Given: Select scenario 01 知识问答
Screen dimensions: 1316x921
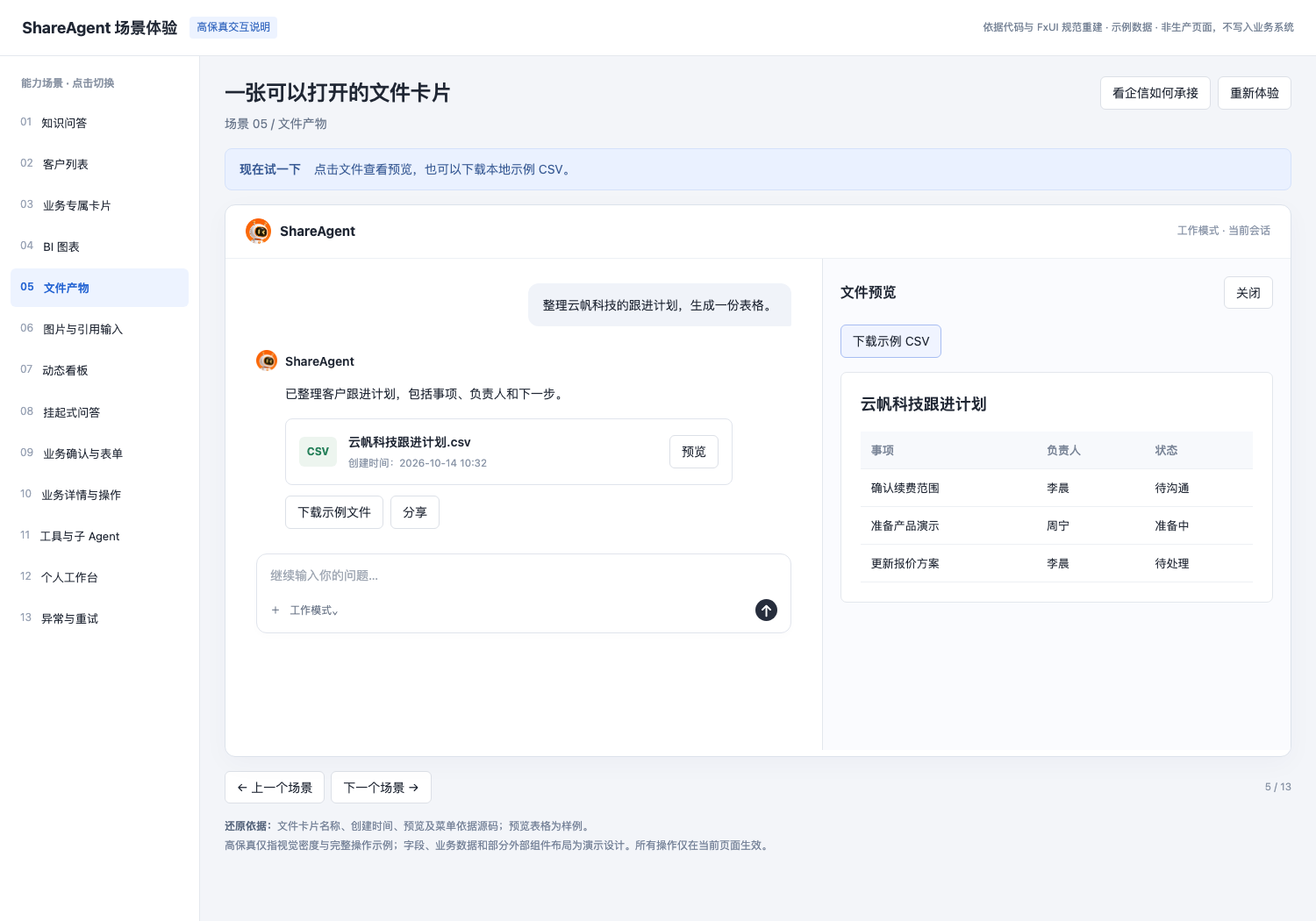Looking at the screenshot, I should [99, 123].
